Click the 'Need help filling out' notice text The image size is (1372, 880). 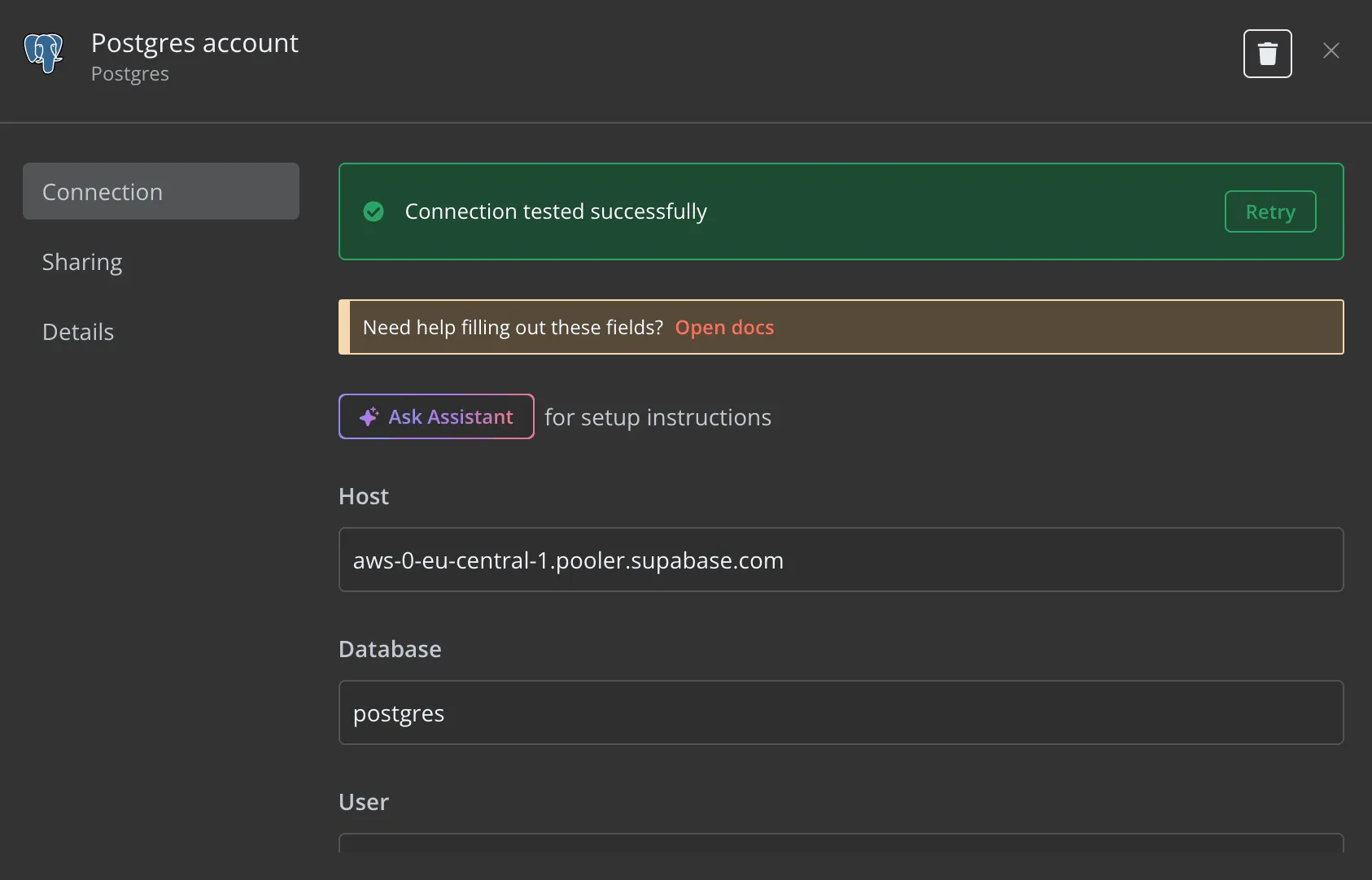(x=513, y=327)
